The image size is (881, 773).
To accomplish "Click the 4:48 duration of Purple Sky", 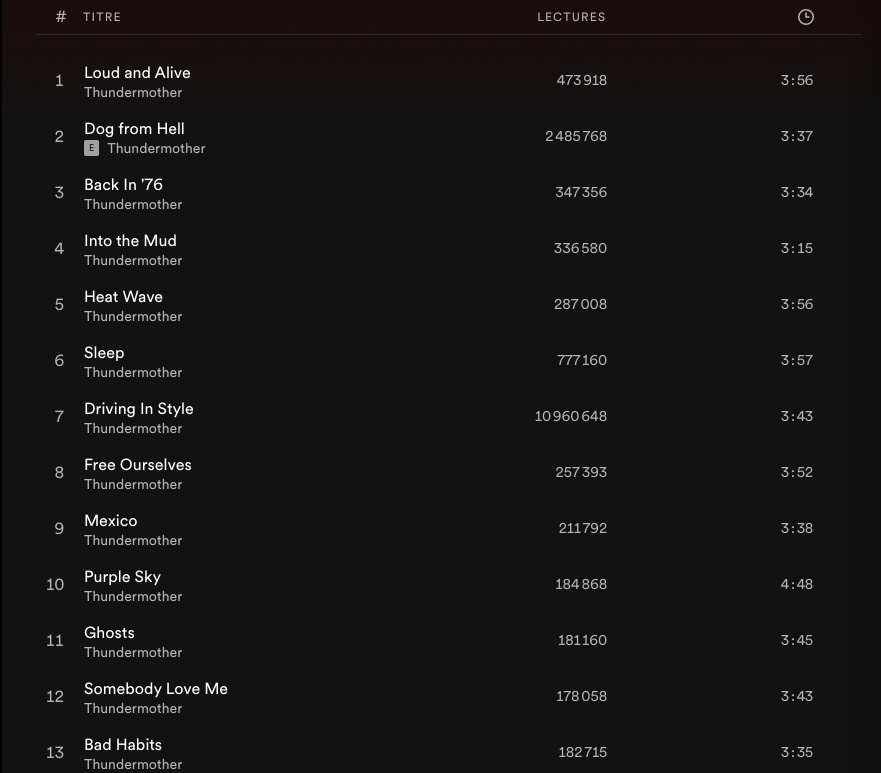I will [x=796, y=584].
